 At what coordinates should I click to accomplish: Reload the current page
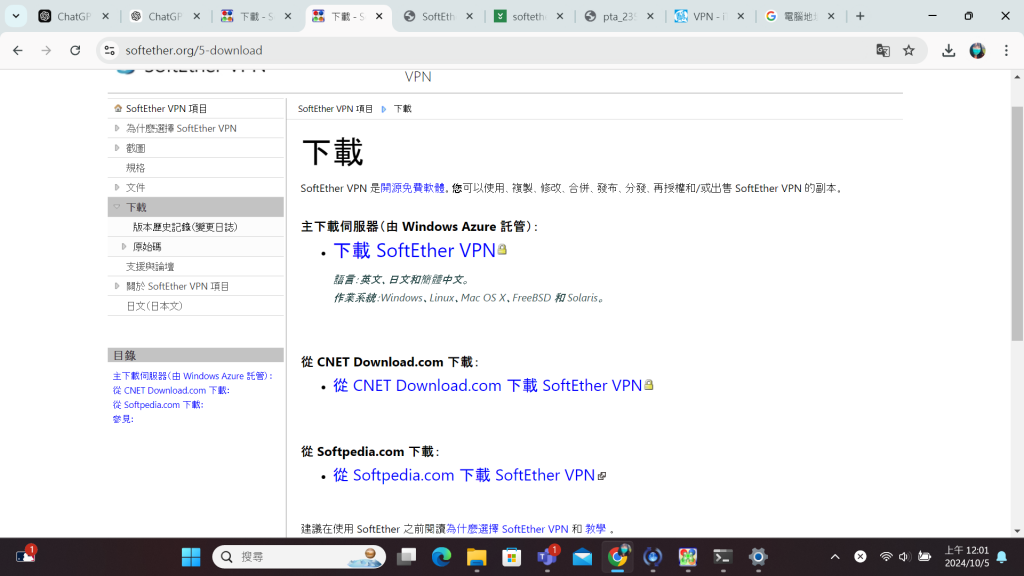75,50
